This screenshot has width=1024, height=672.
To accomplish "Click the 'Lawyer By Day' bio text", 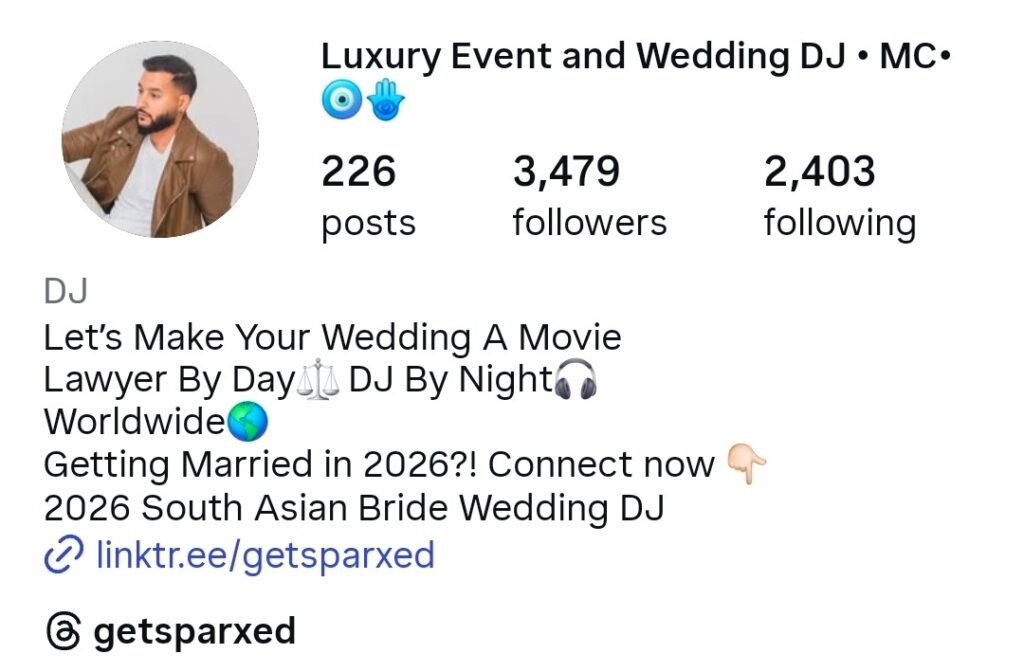I will pyautogui.click(x=170, y=381).
